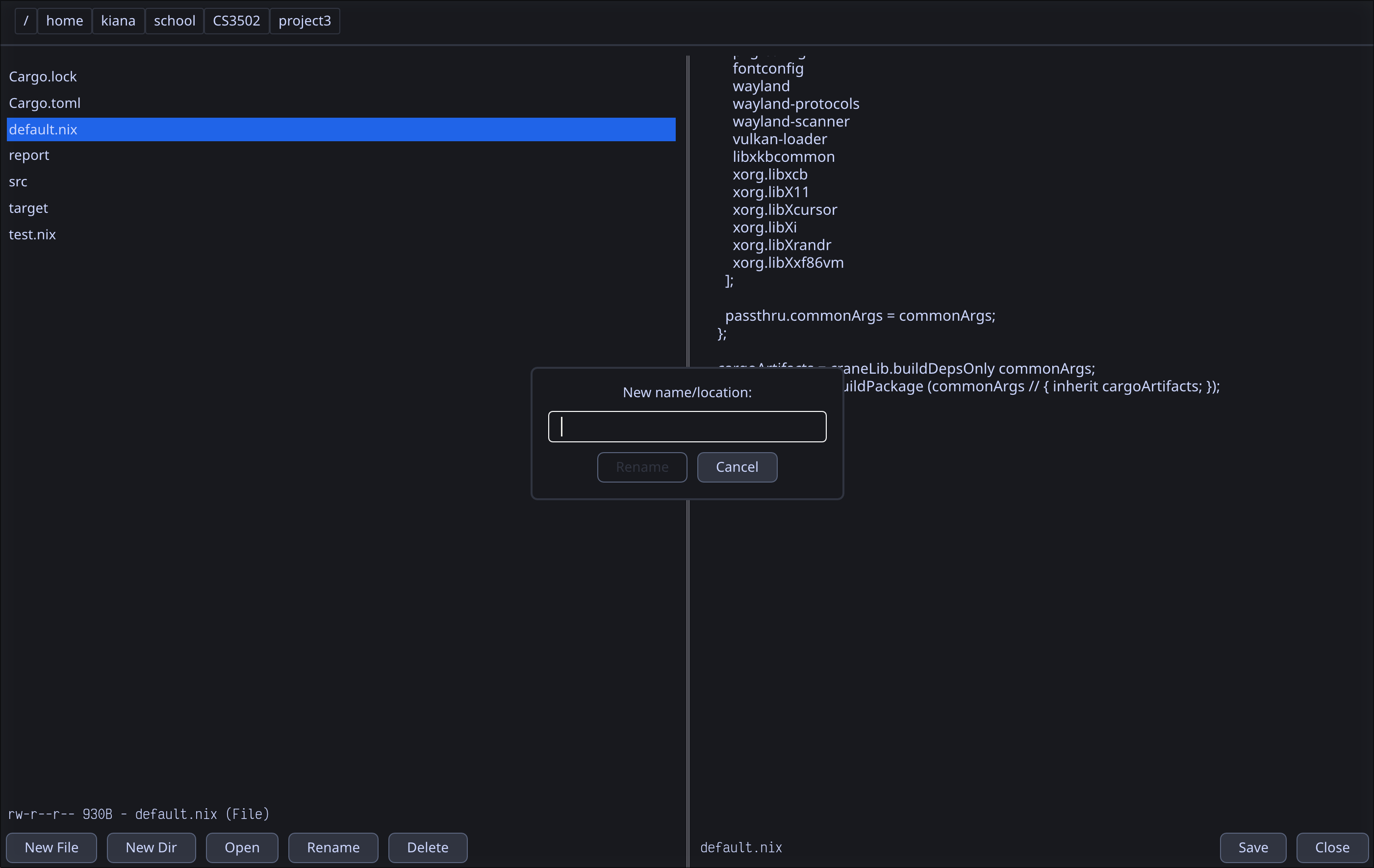
Task: Navigate to home breadcrumb
Action: point(64,21)
